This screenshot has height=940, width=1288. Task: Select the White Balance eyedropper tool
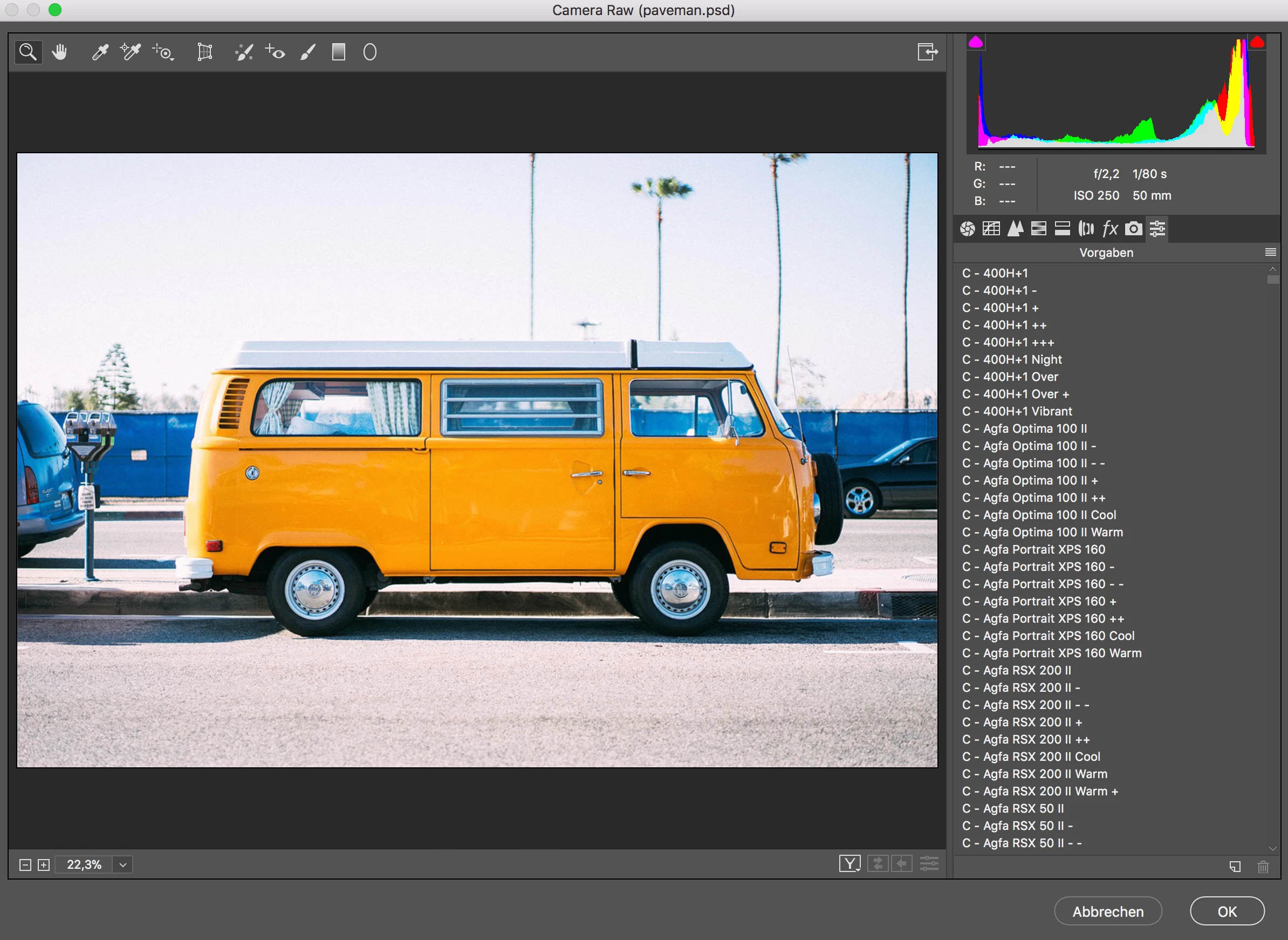click(x=100, y=52)
